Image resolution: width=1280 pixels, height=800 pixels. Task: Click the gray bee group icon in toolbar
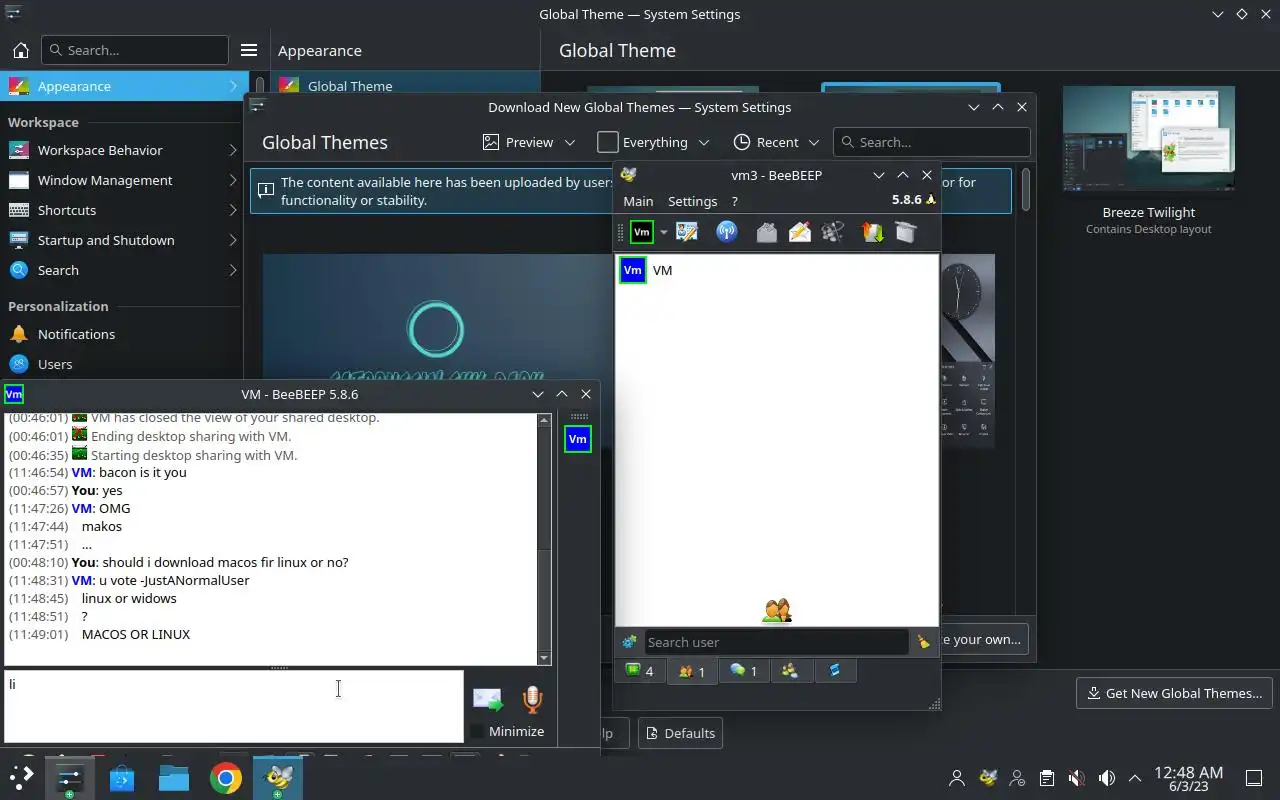(833, 232)
